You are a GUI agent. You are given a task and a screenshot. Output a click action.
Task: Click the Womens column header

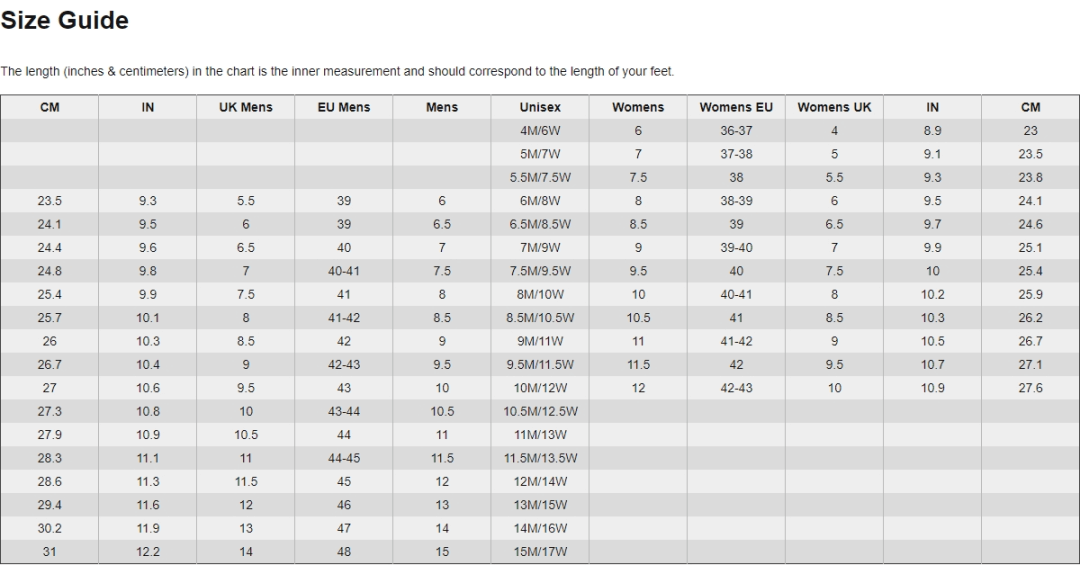point(638,107)
